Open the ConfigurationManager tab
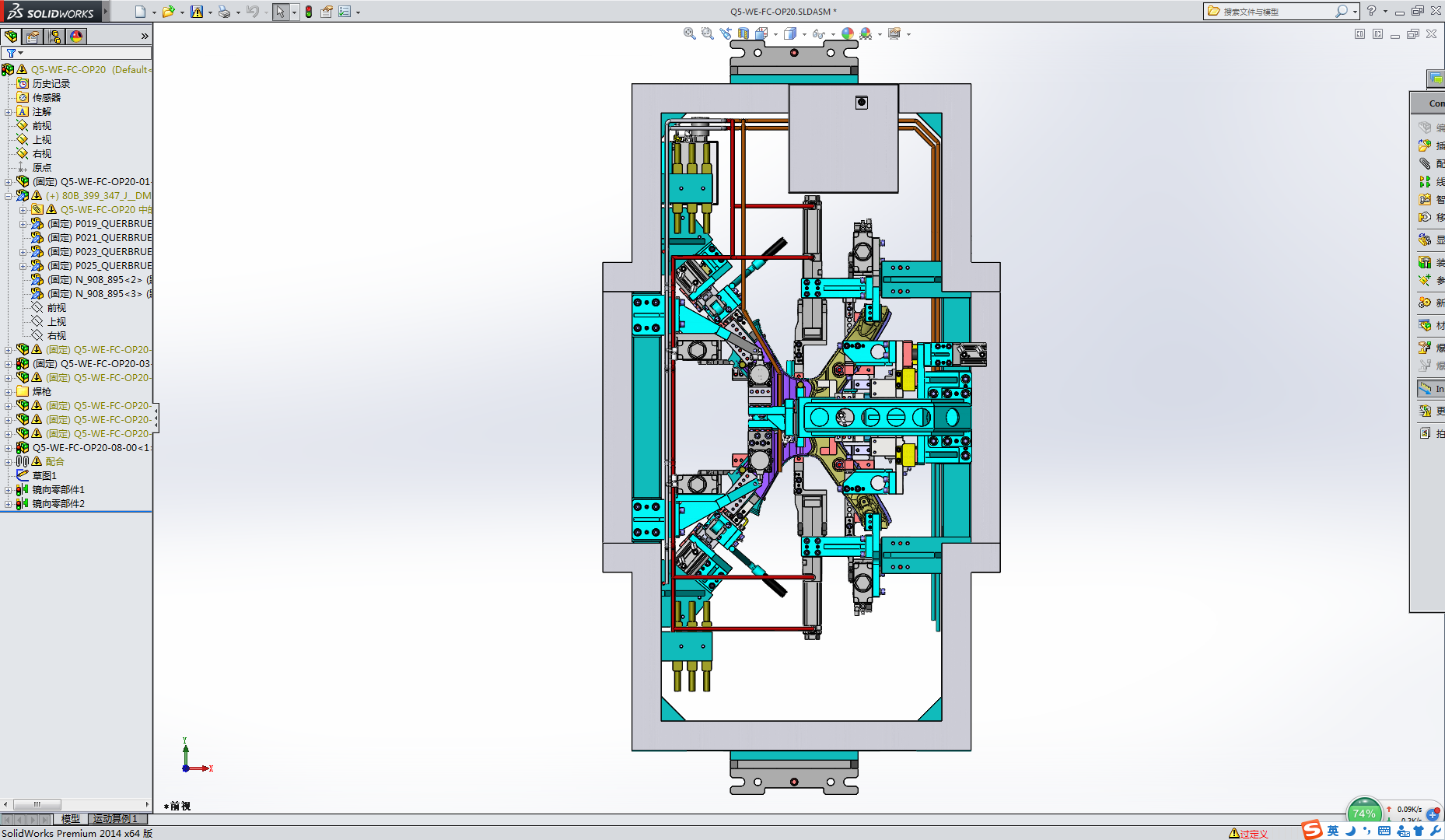Screen dimensions: 1445x840 [54, 37]
